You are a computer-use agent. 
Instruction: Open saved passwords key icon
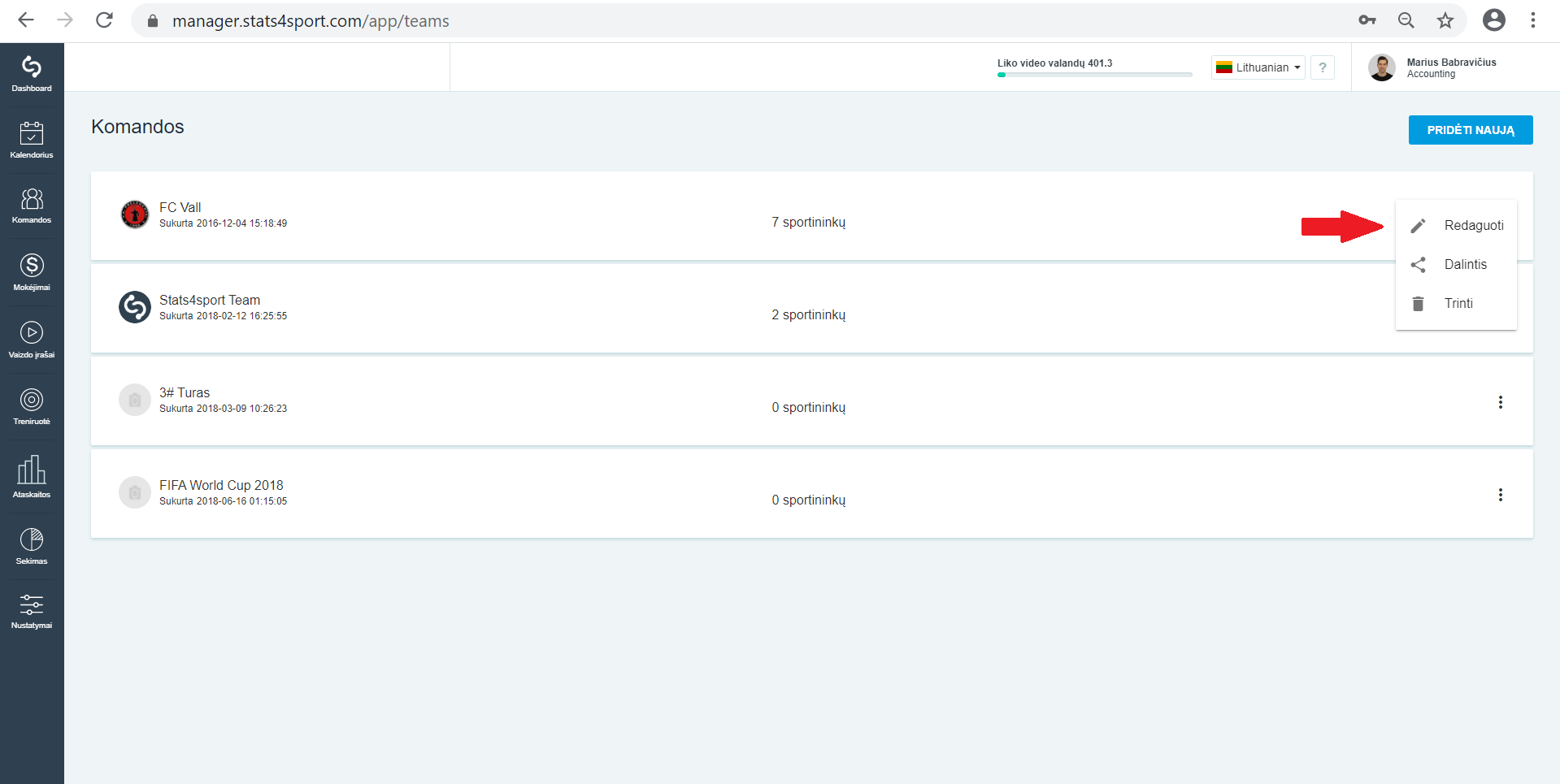tap(1367, 20)
